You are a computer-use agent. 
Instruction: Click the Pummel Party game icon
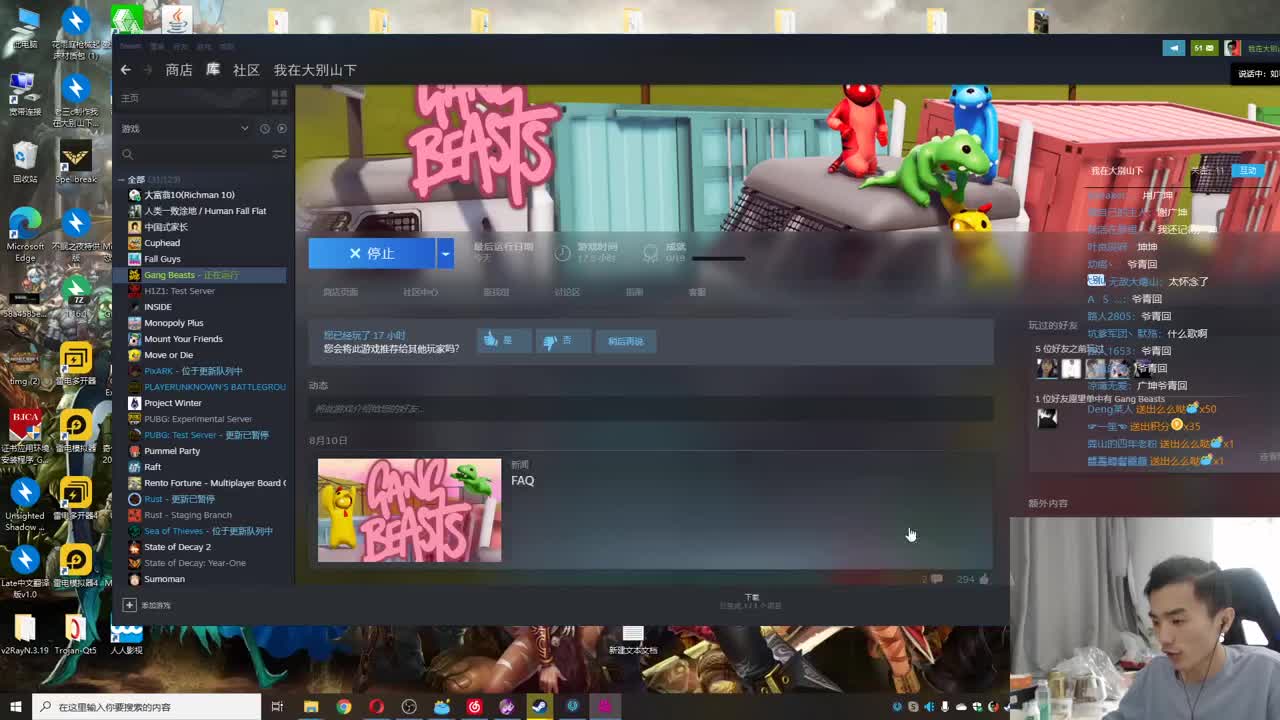[x=135, y=451]
